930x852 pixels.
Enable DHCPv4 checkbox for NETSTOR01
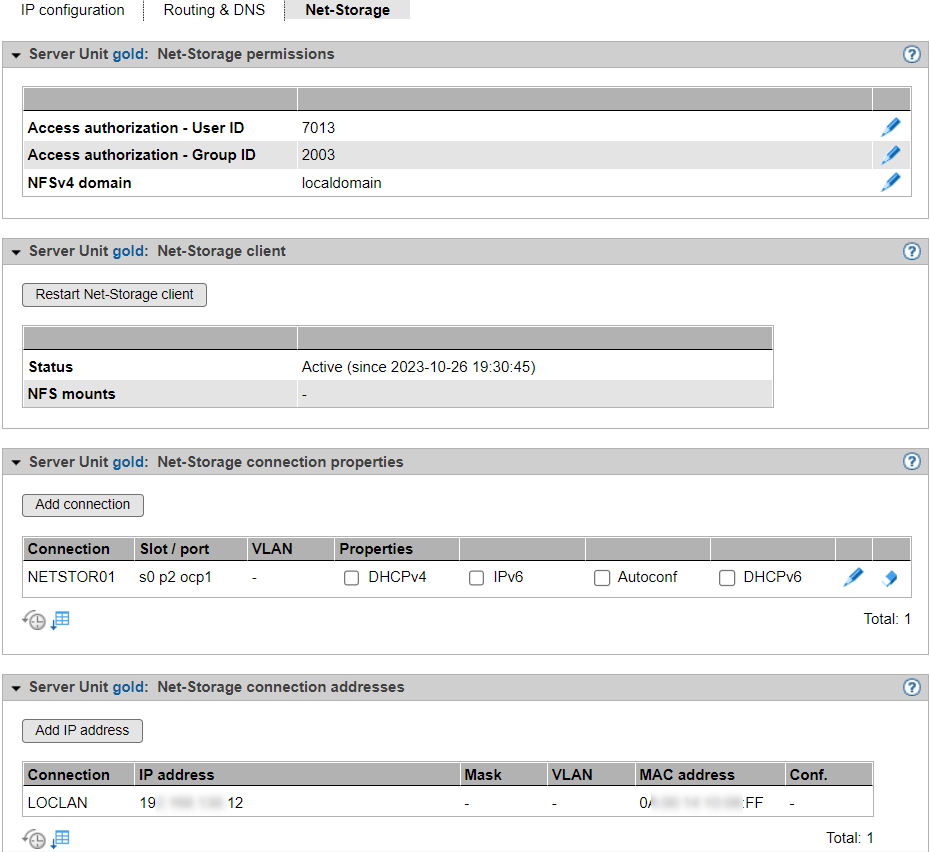click(351, 578)
